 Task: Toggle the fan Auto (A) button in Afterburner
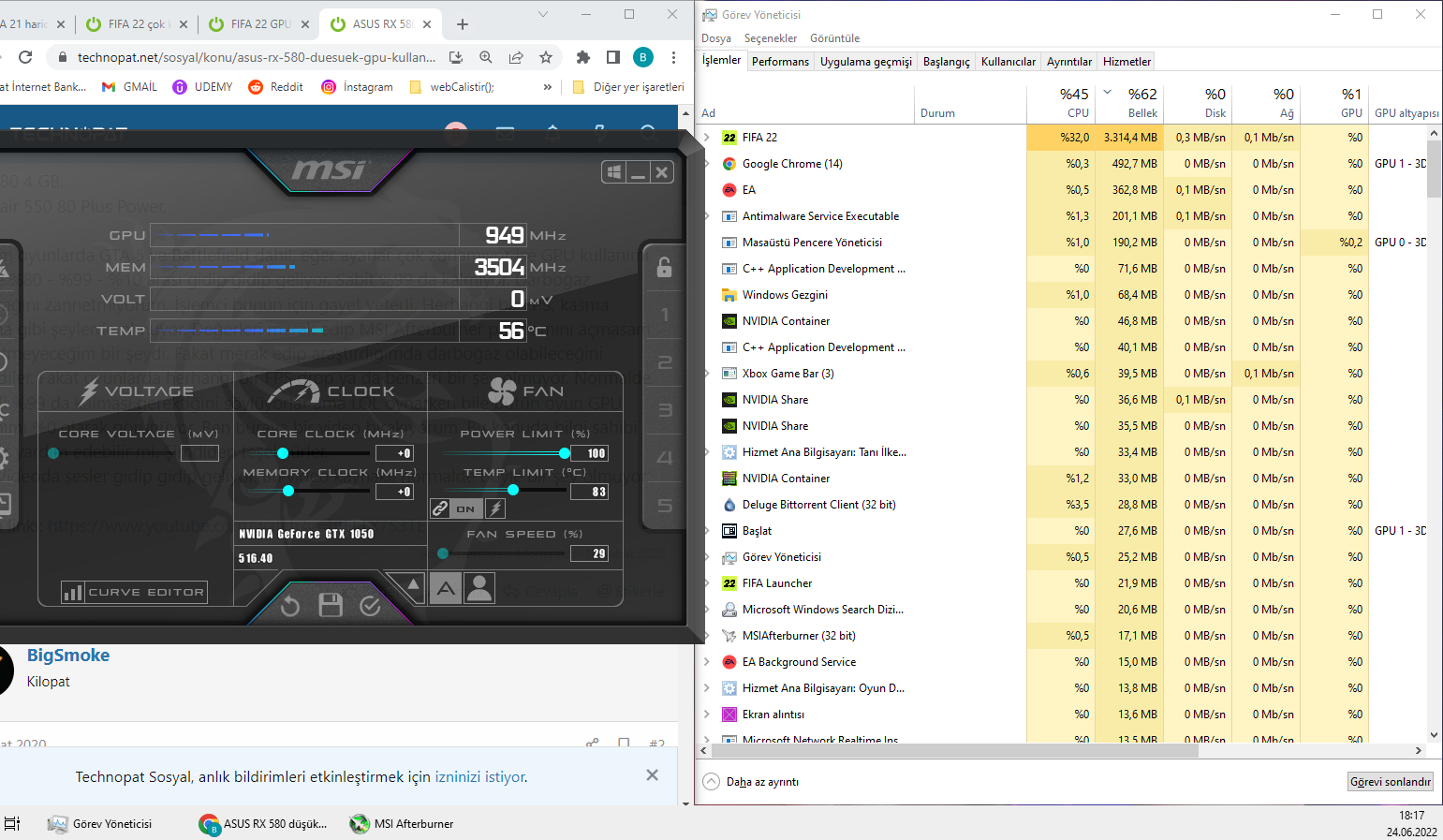pyautogui.click(x=446, y=588)
